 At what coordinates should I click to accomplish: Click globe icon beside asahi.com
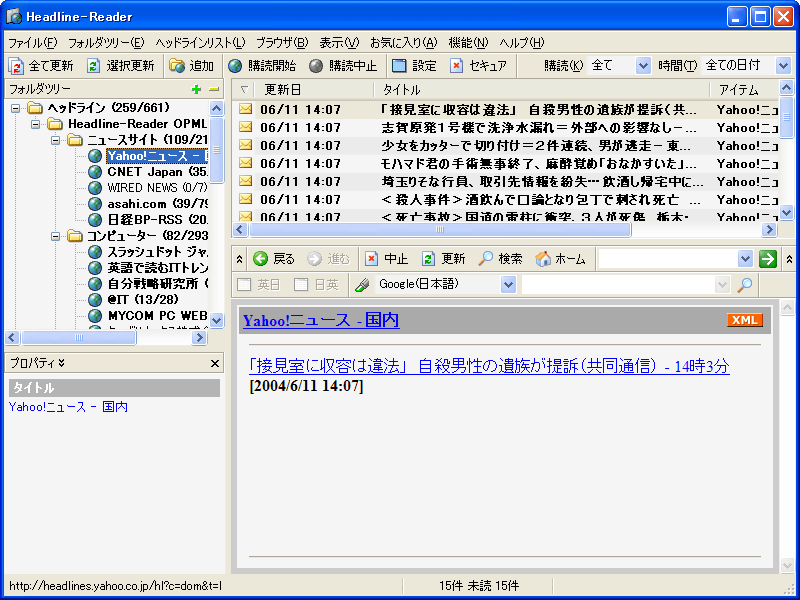95,204
